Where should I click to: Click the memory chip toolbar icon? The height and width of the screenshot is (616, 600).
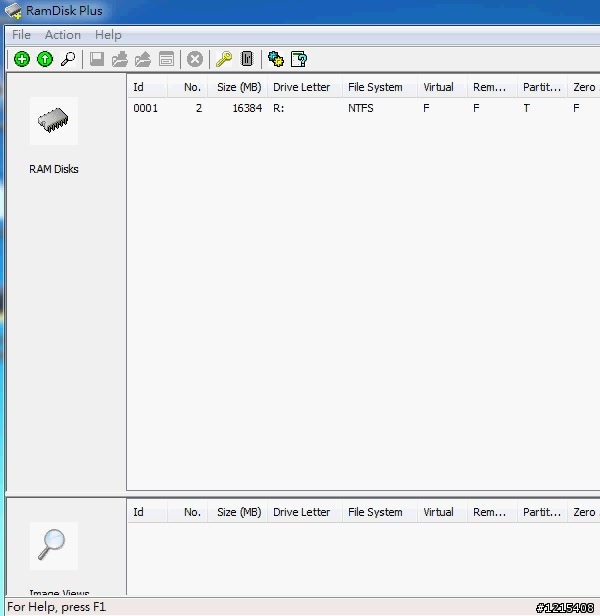pyautogui.click(x=247, y=59)
